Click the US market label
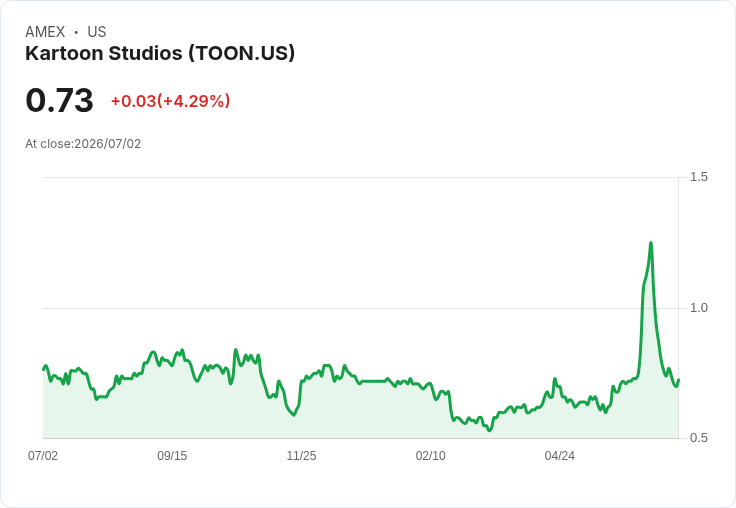The height and width of the screenshot is (508, 736). tap(97, 32)
